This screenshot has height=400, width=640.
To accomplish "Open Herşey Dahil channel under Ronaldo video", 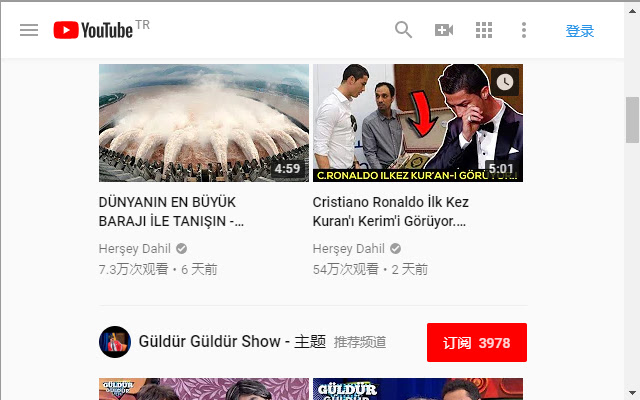I will [349, 249].
